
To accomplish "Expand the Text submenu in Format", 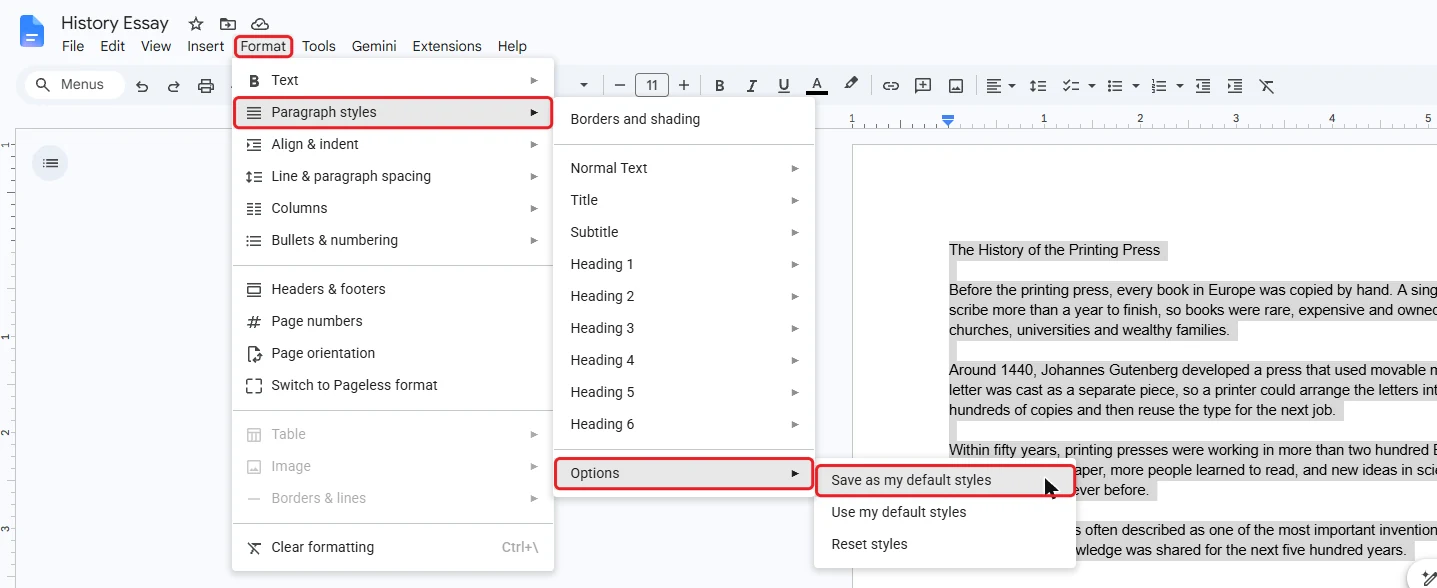I will (393, 80).
